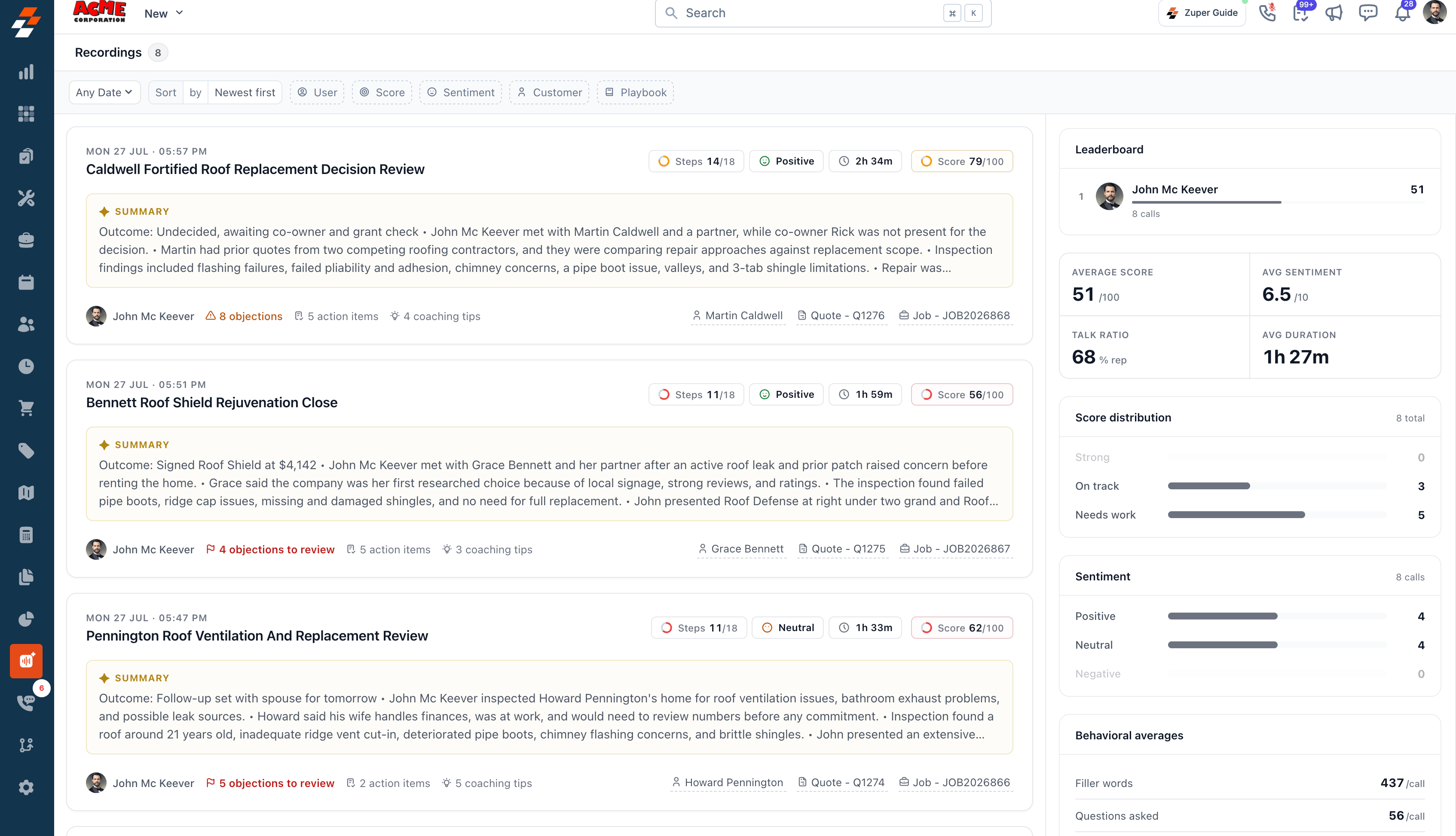
Task: Open the chat bubble icon in header
Action: coord(1368,12)
